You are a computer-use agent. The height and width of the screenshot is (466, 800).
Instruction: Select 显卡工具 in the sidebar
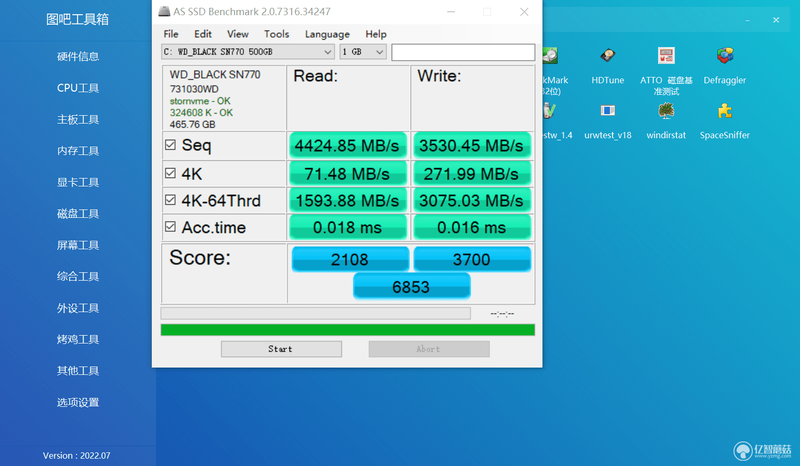click(x=78, y=182)
